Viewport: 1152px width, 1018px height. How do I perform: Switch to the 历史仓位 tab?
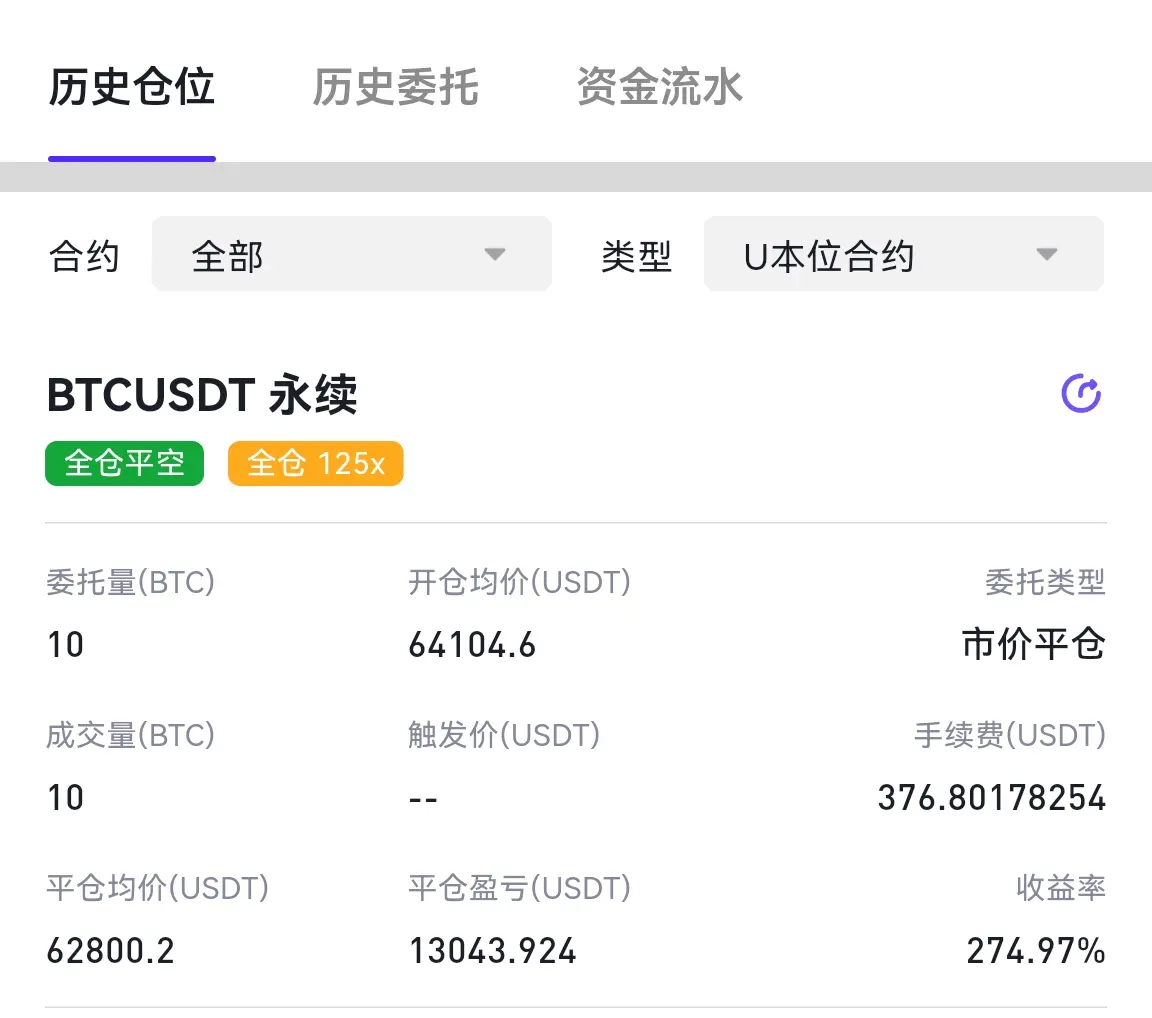tap(132, 87)
